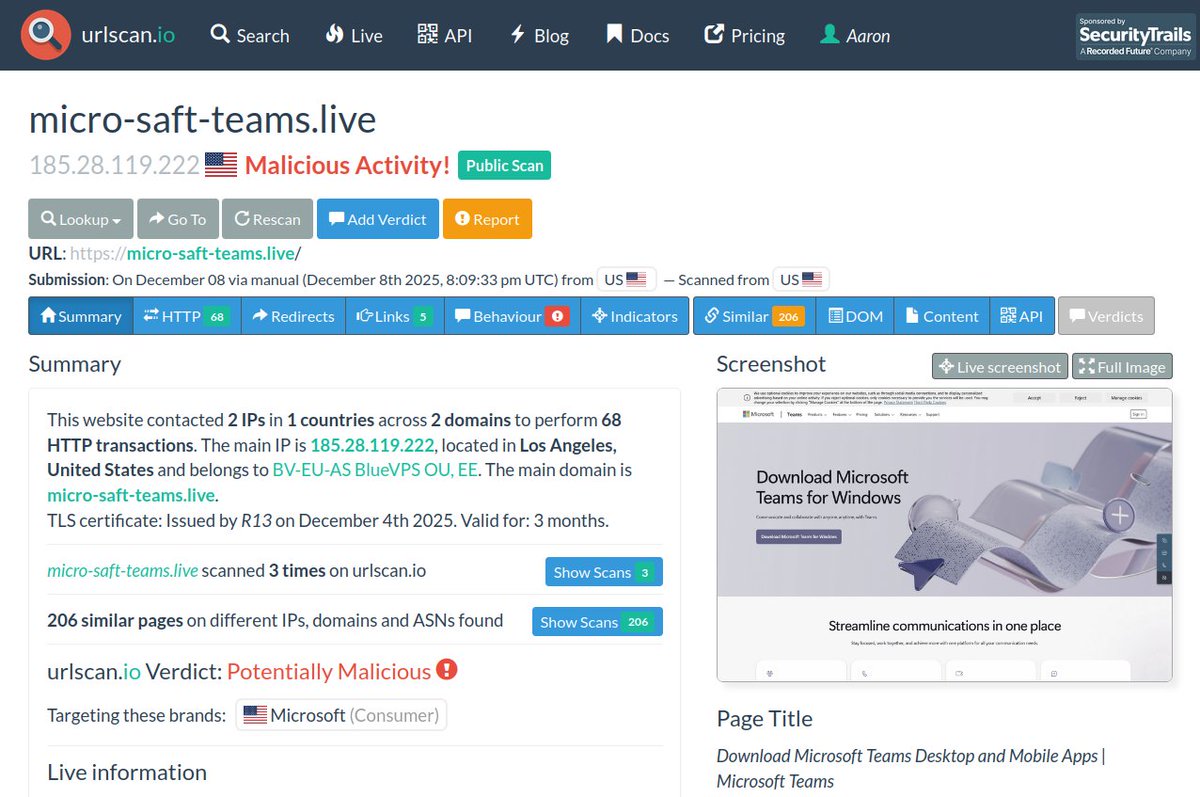Click the Live screenshot button
1200x797 pixels.
1000,366
